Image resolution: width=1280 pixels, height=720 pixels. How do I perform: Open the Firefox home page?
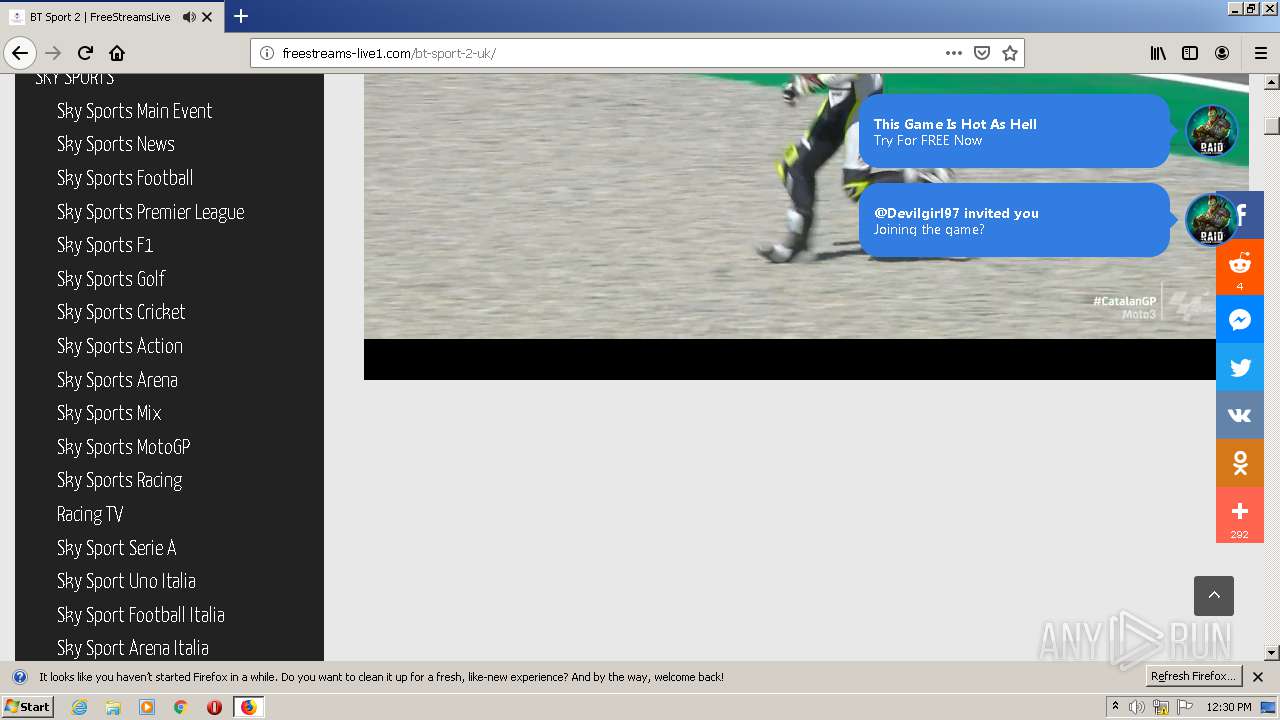point(117,53)
